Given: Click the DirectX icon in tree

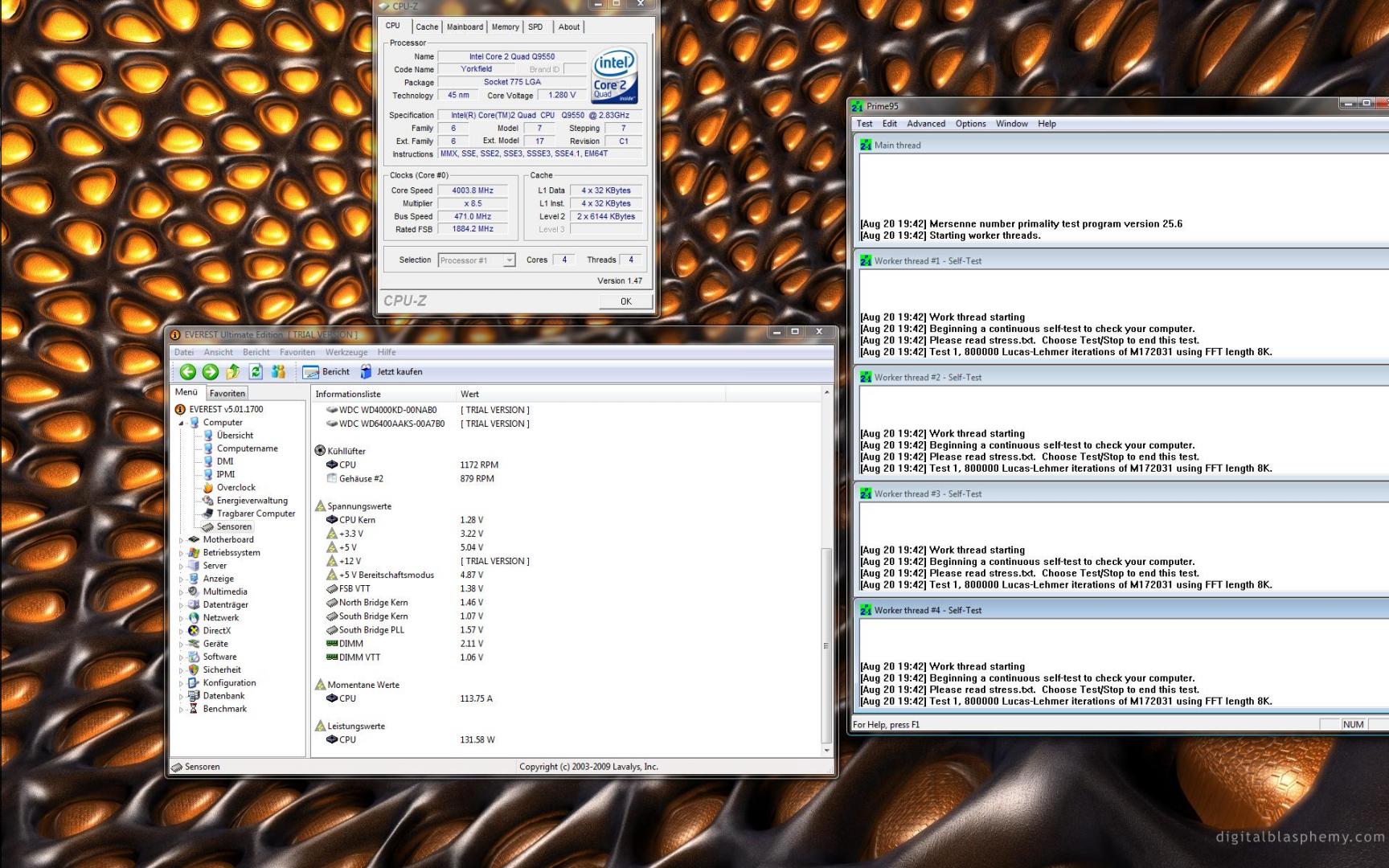Looking at the screenshot, I should tap(194, 630).
